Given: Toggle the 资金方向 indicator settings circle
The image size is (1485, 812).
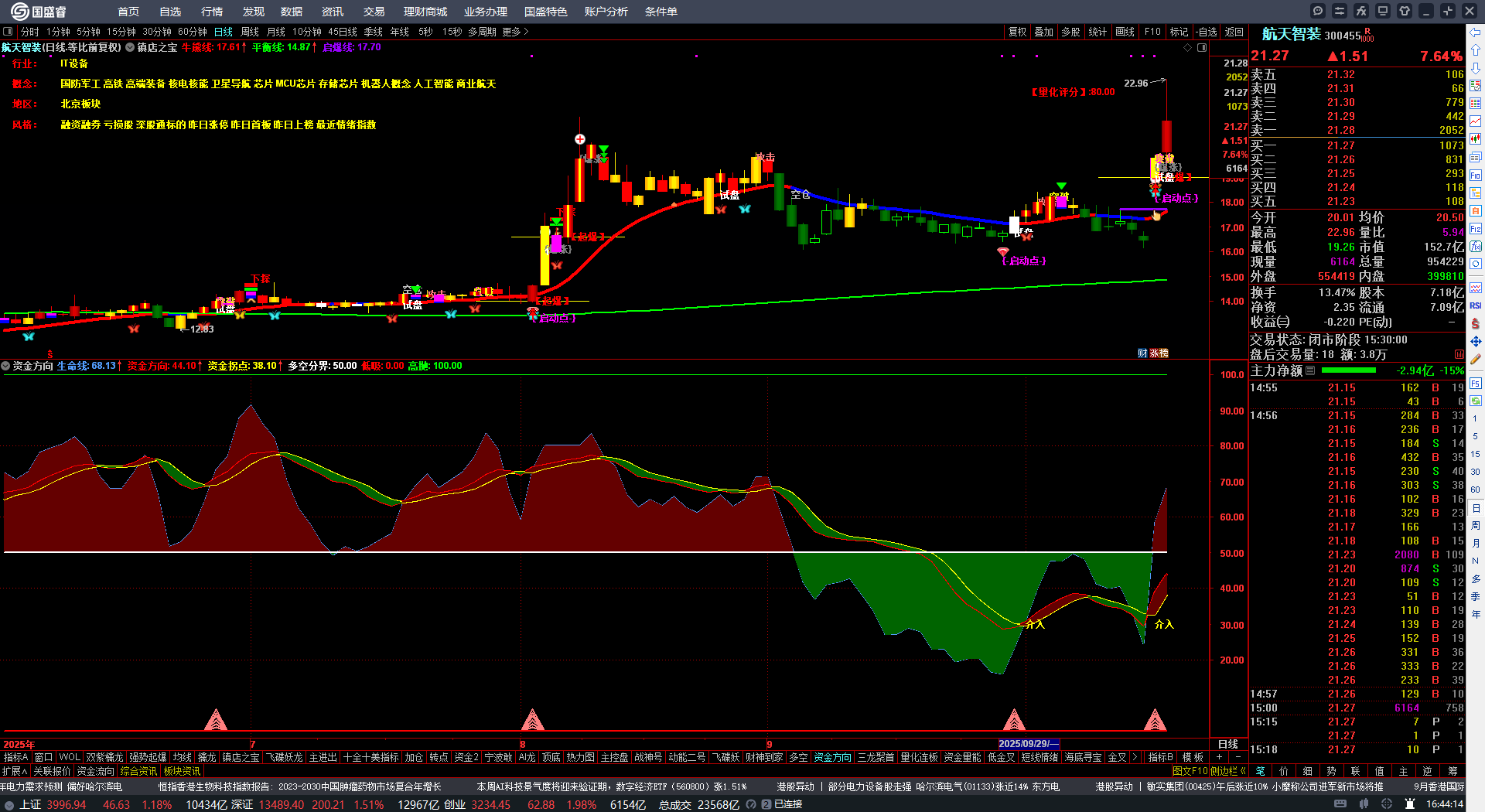Looking at the screenshot, I should (x=5, y=366).
